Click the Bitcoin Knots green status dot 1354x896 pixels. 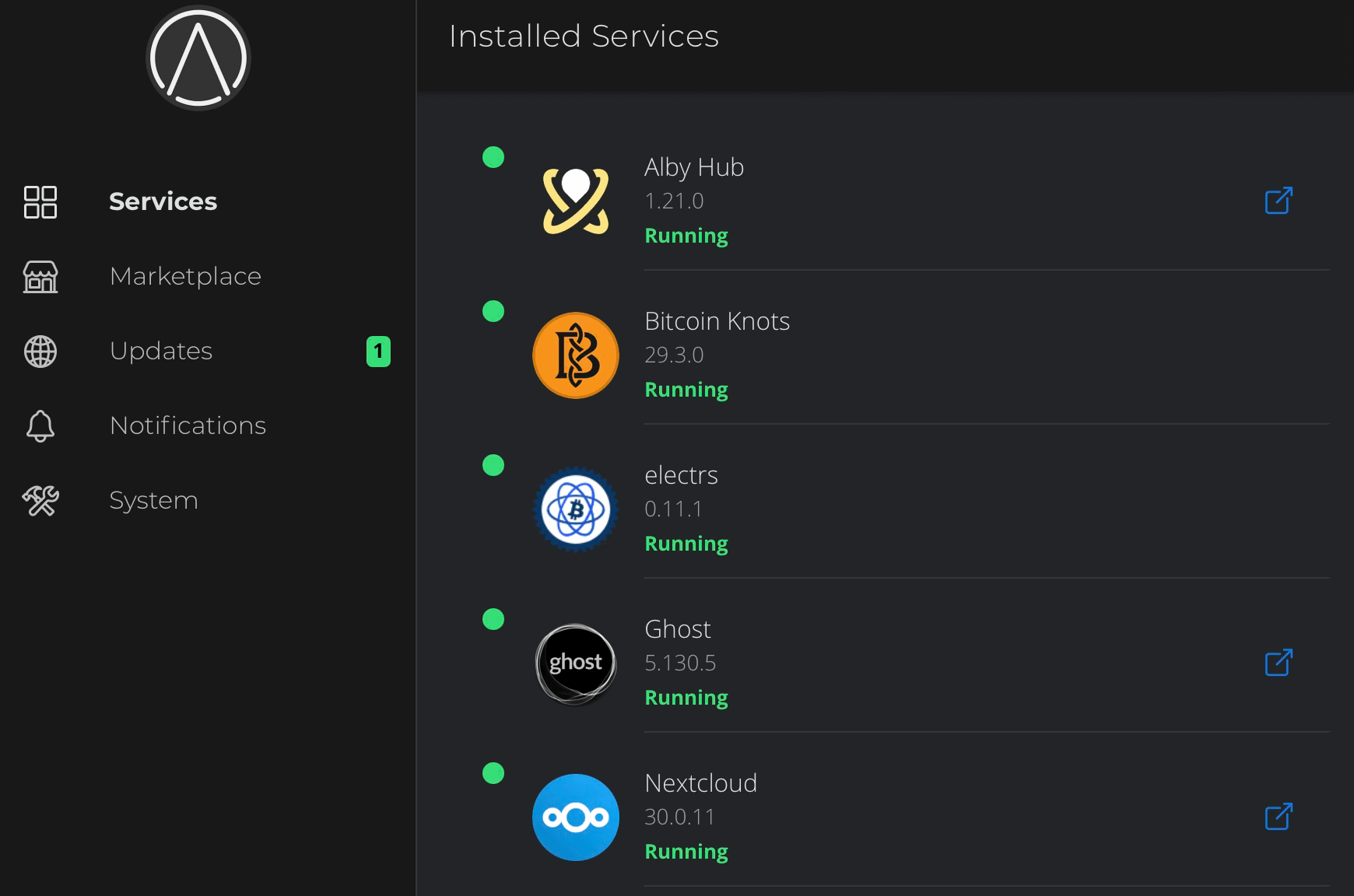click(493, 311)
